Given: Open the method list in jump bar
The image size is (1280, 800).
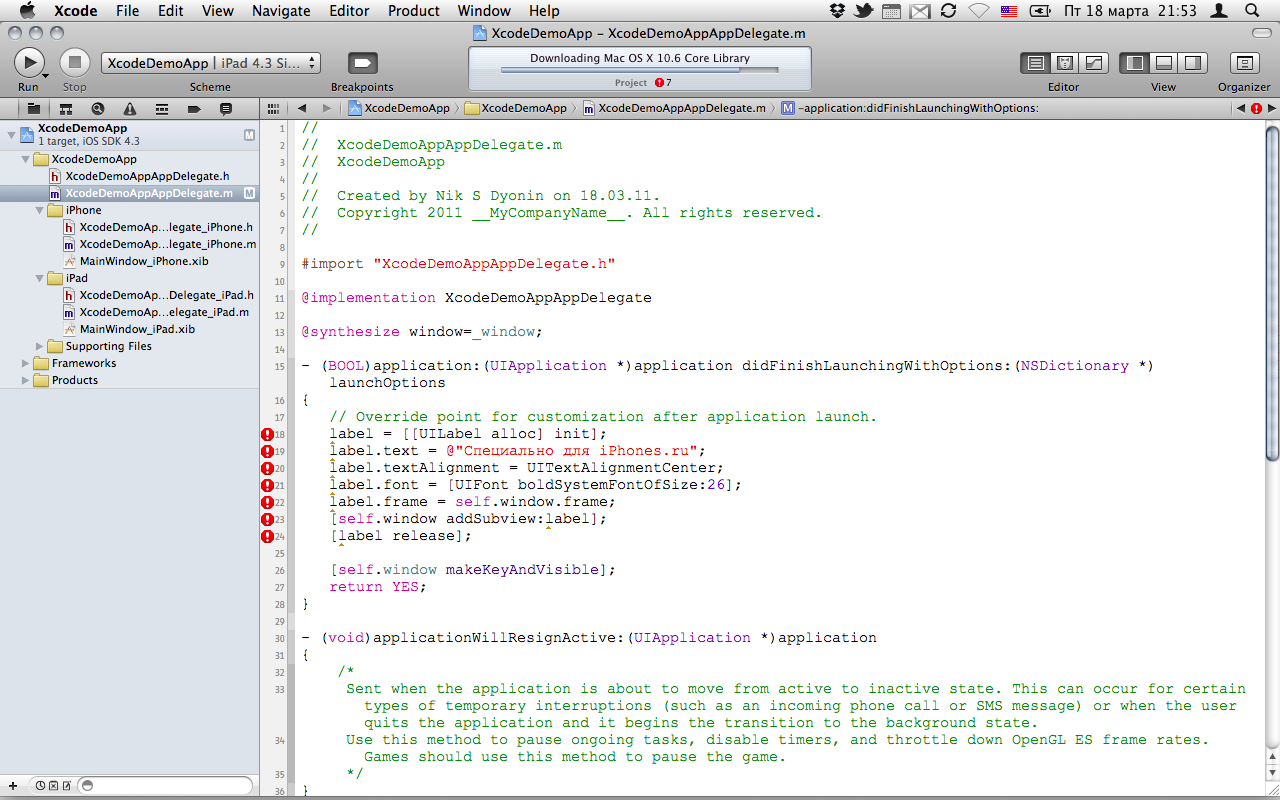Looking at the screenshot, I should 910,108.
